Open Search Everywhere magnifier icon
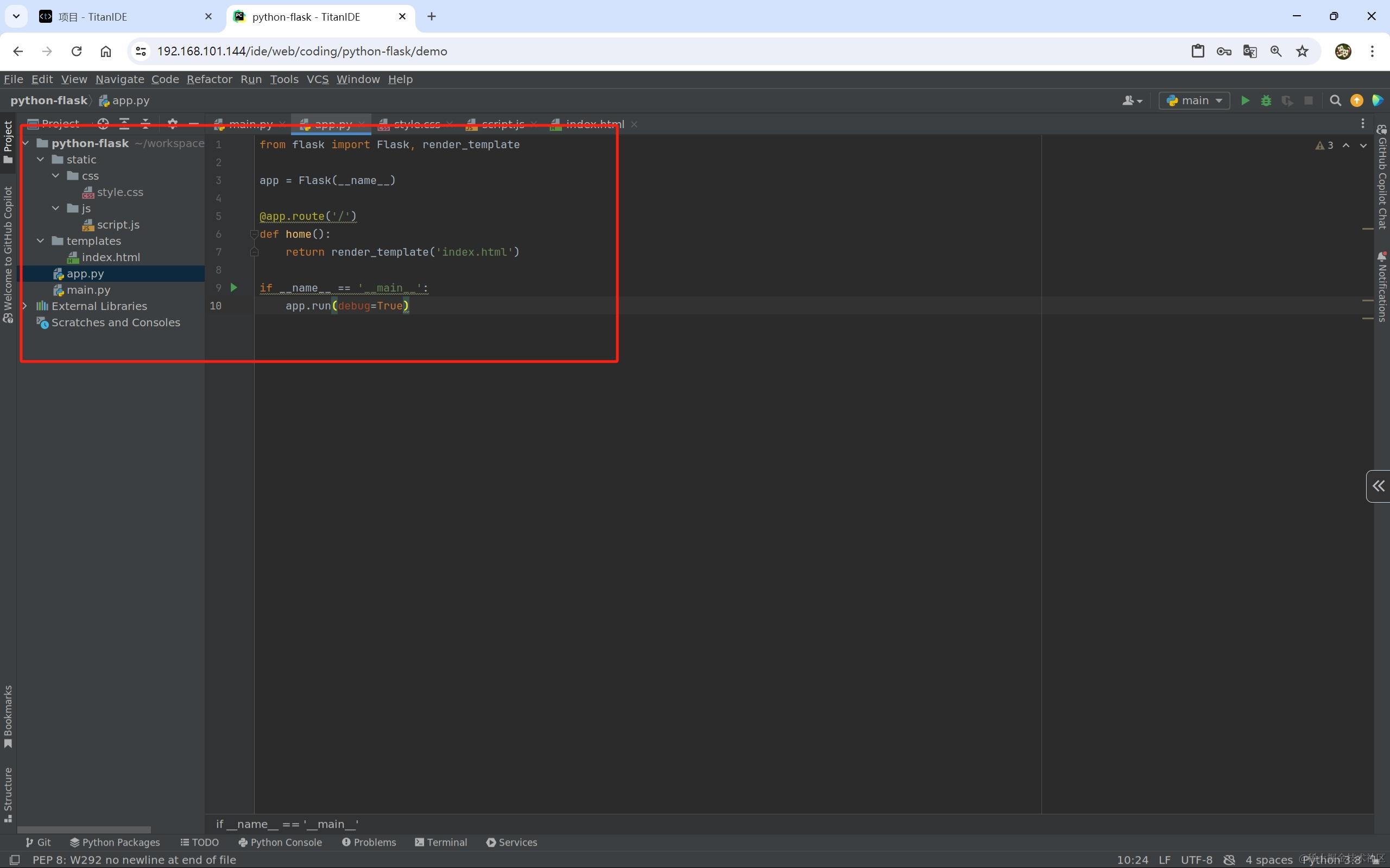The image size is (1390, 868). [1336, 101]
